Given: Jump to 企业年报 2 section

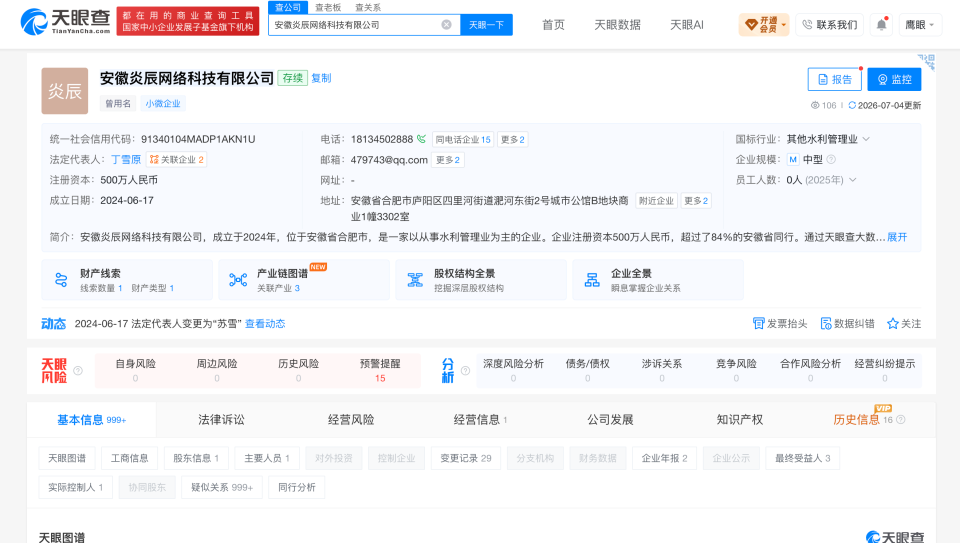Looking at the screenshot, I should coord(664,458).
